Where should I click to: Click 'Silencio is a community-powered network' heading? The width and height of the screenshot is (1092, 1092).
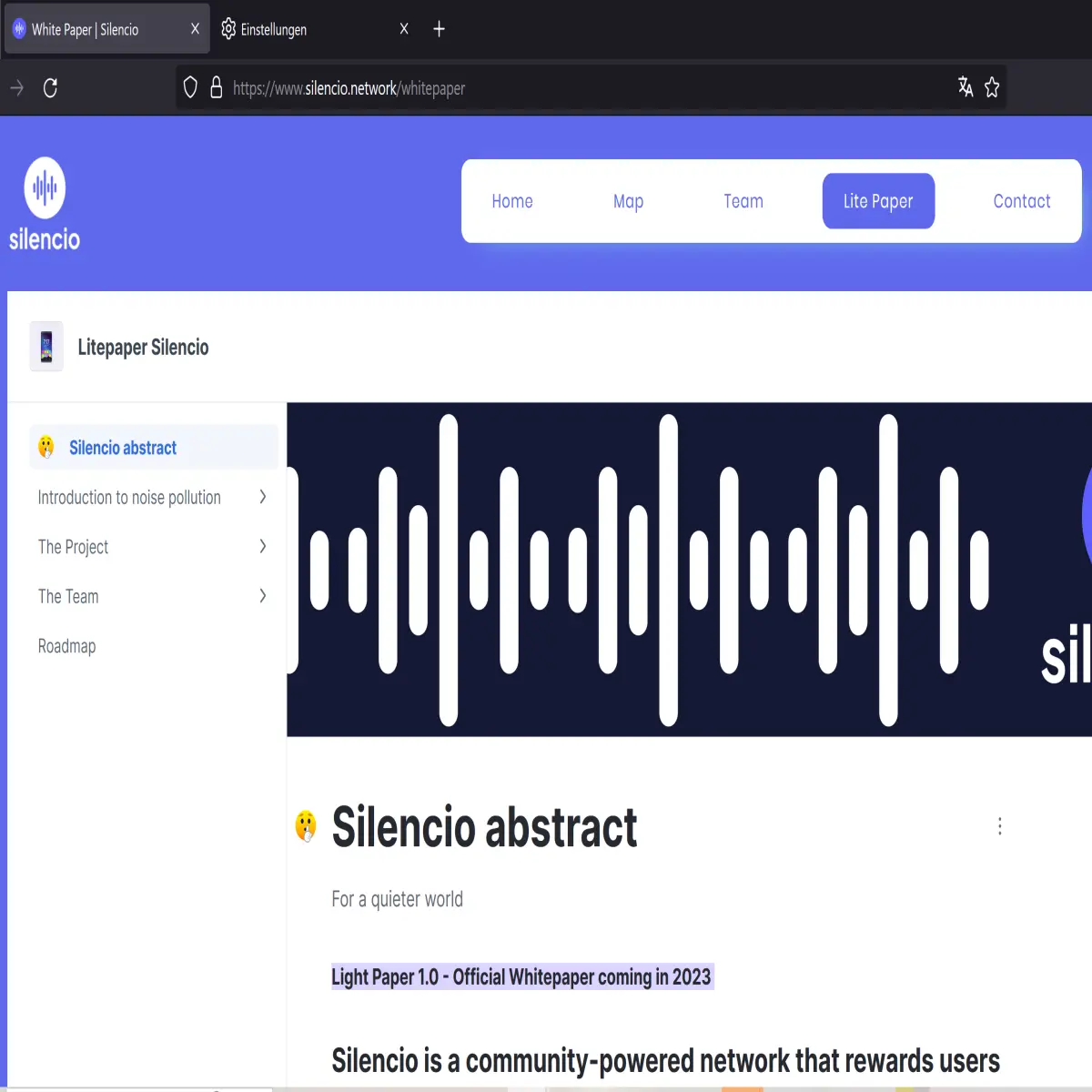[665, 1061]
